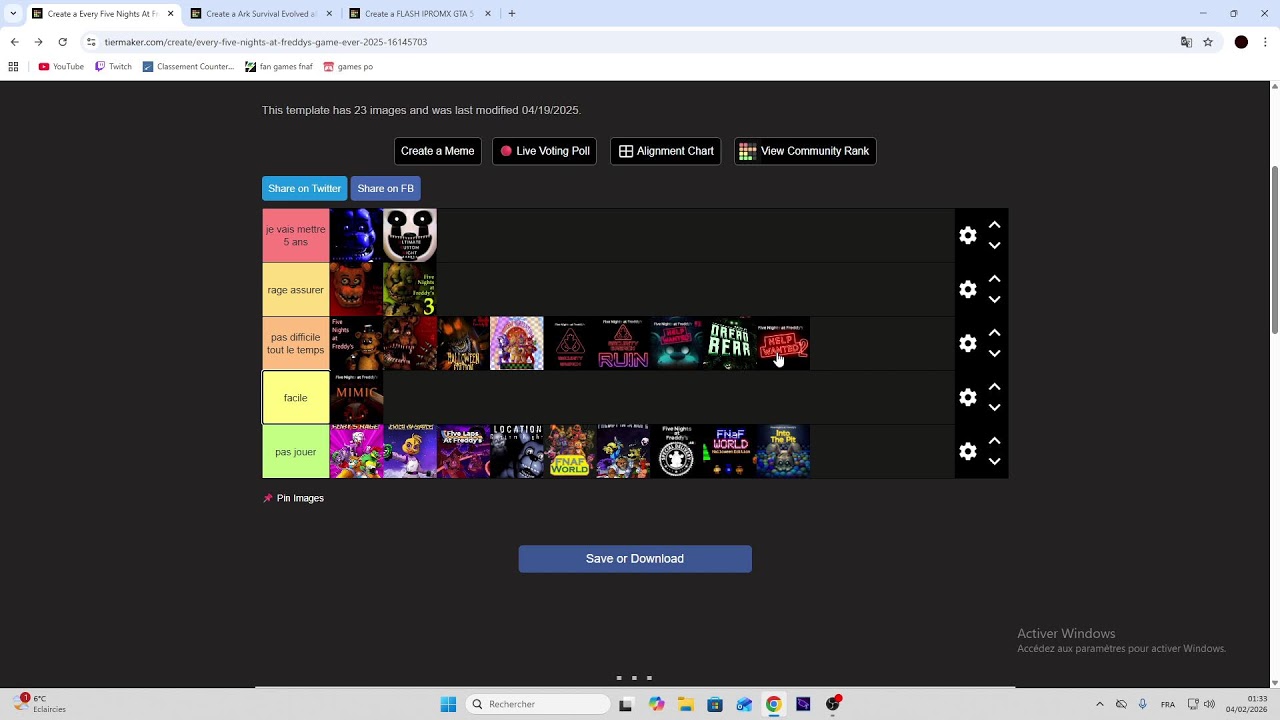Select the Sister Location thumbnail
The image size is (1280, 720).
(x=517, y=452)
